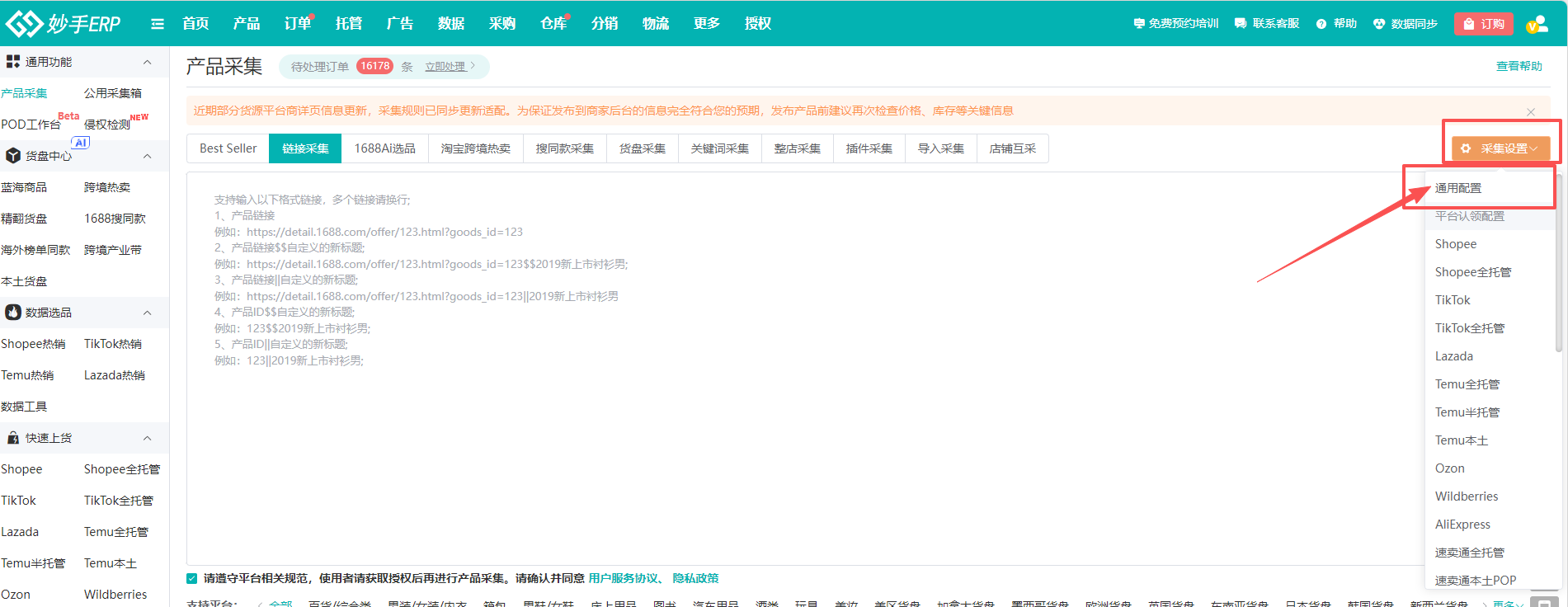The image size is (1568, 607).
Task: Click the 通用功能 grid icon
Action: click(13, 62)
